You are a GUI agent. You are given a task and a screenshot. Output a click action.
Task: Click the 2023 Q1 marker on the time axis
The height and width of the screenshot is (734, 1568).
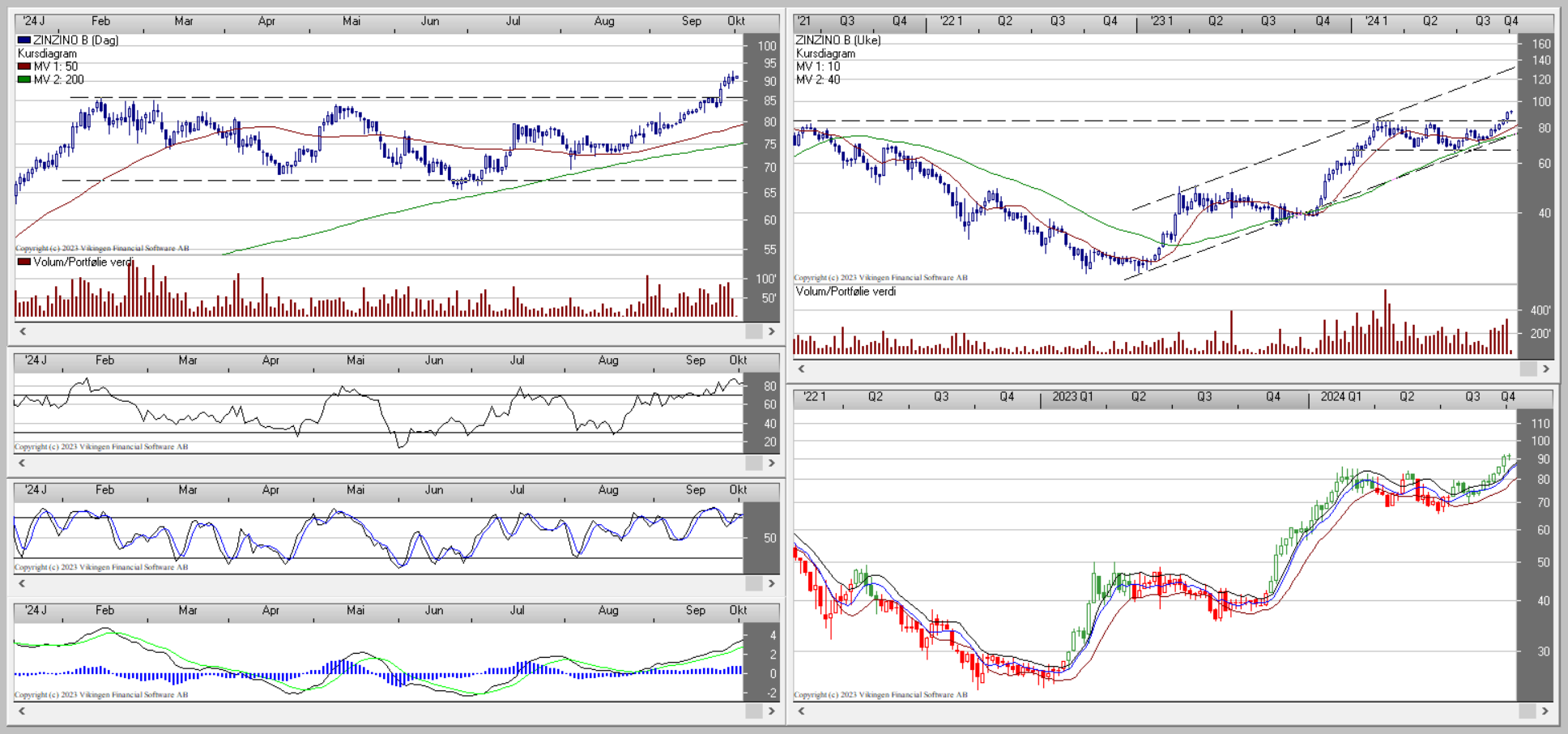click(1072, 397)
